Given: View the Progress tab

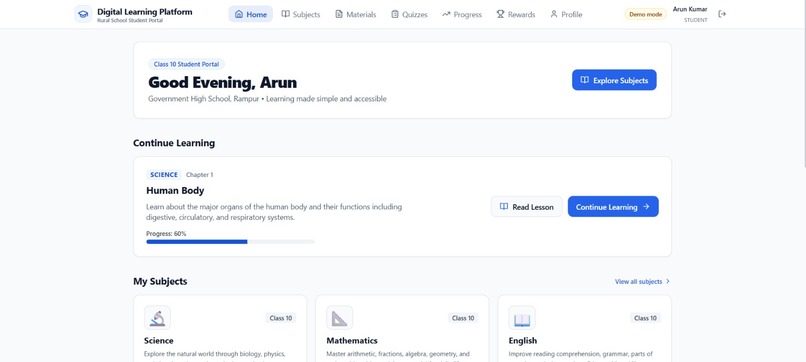Looking at the screenshot, I should 462,14.
